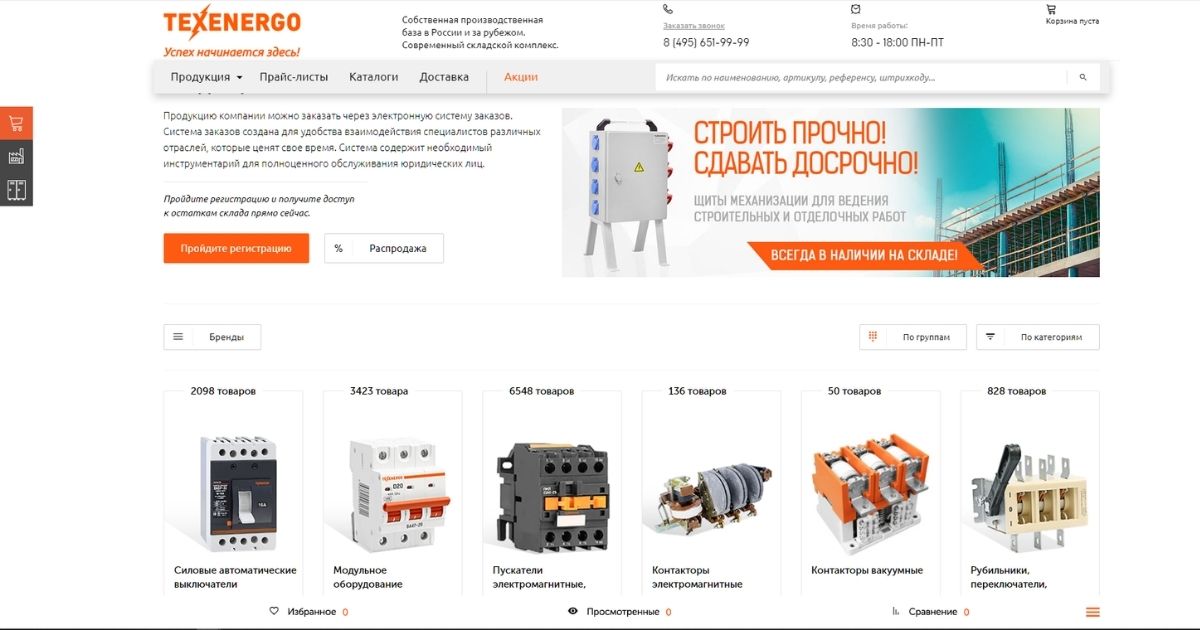1200x630 pixels.
Task: Click the Пройдите регистрацию button
Action: pos(236,248)
